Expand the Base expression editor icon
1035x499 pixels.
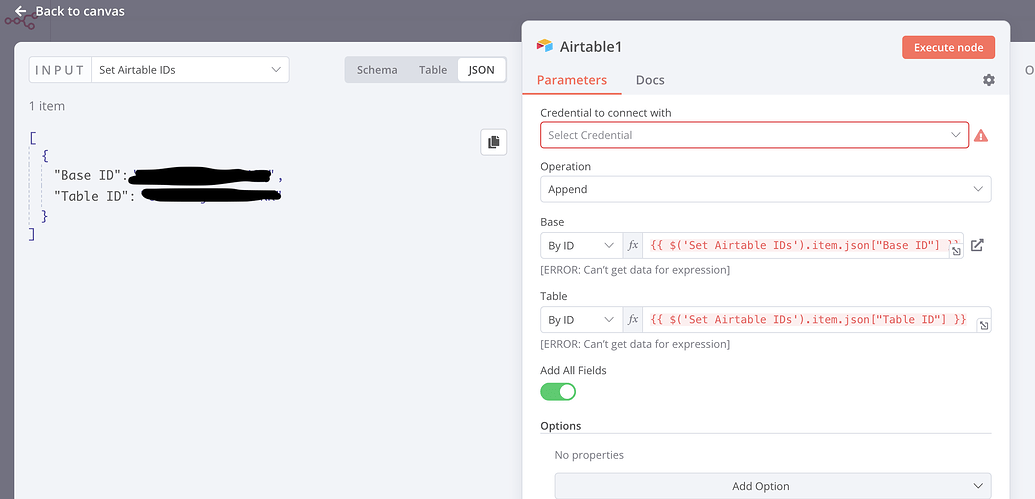(x=956, y=252)
